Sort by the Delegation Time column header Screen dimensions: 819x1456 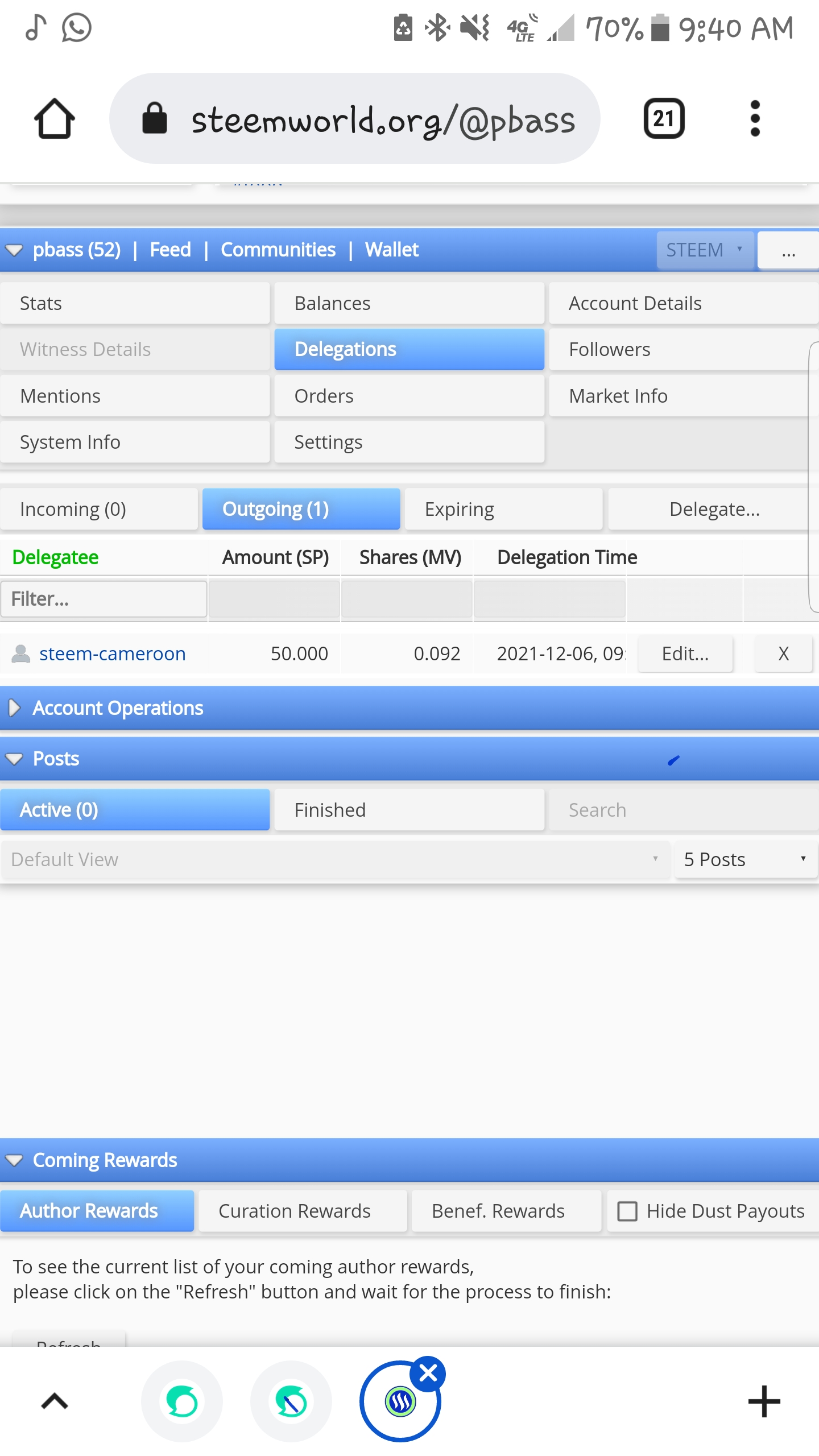tap(567, 557)
